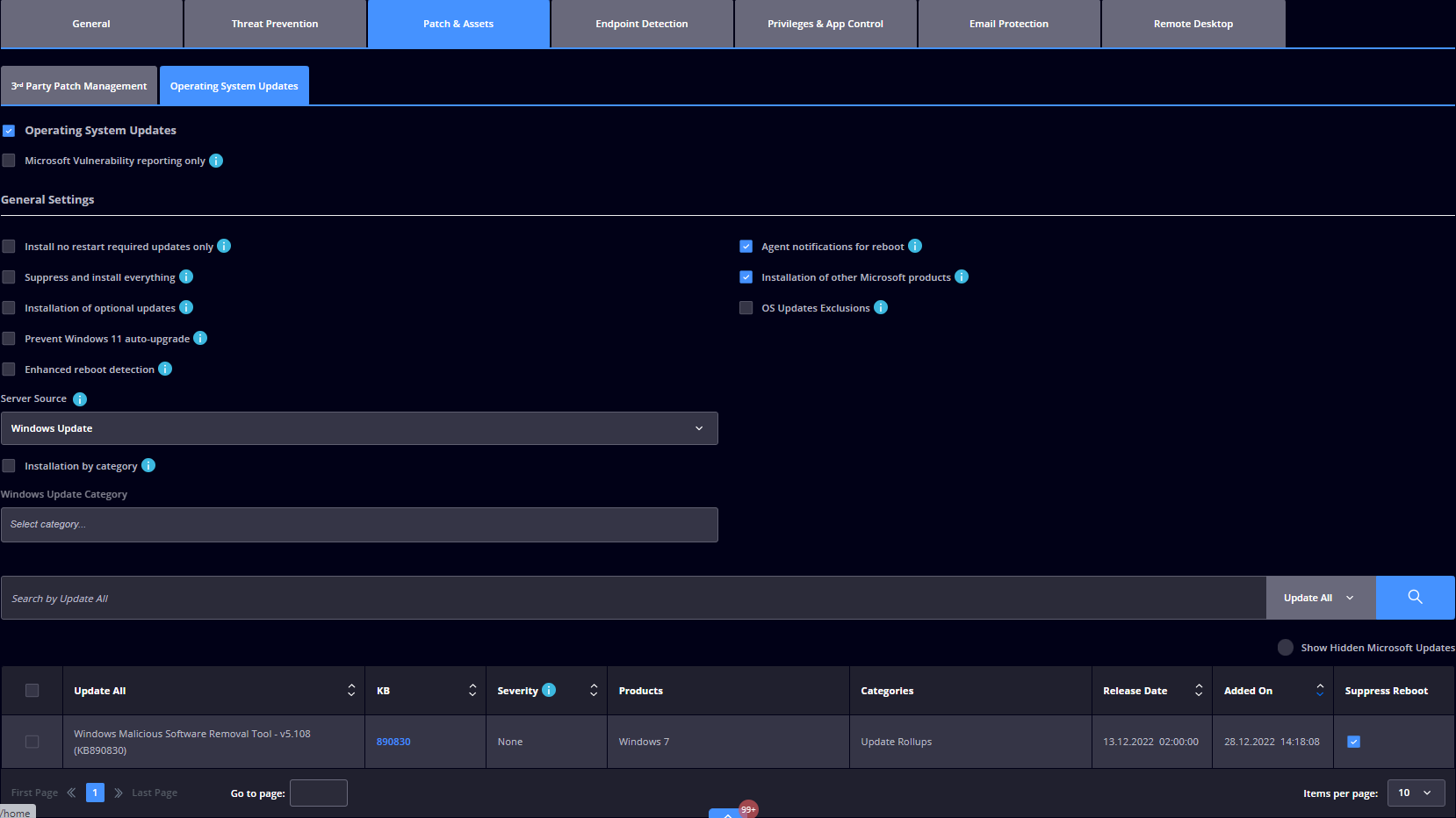
Task: Select page 1 button
Action: 95,793
